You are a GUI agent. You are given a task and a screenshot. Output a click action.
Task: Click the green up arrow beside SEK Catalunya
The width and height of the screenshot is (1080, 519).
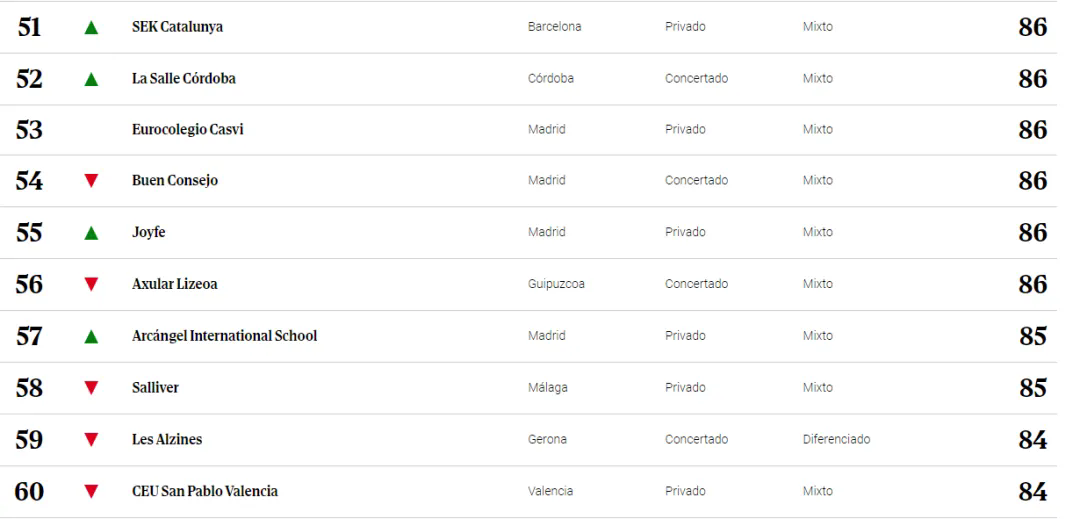(x=91, y=28)
